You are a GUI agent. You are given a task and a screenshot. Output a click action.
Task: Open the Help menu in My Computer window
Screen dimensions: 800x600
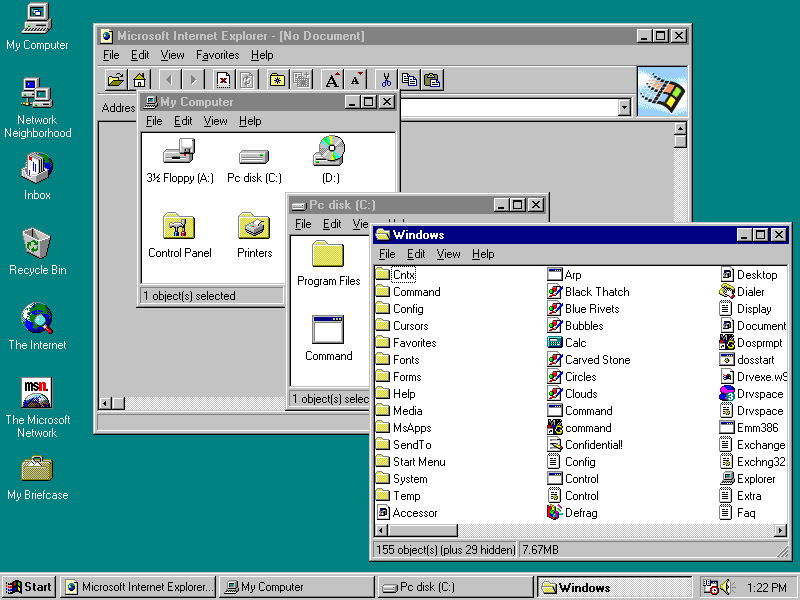pyautogui.click(x=250, y=121)
